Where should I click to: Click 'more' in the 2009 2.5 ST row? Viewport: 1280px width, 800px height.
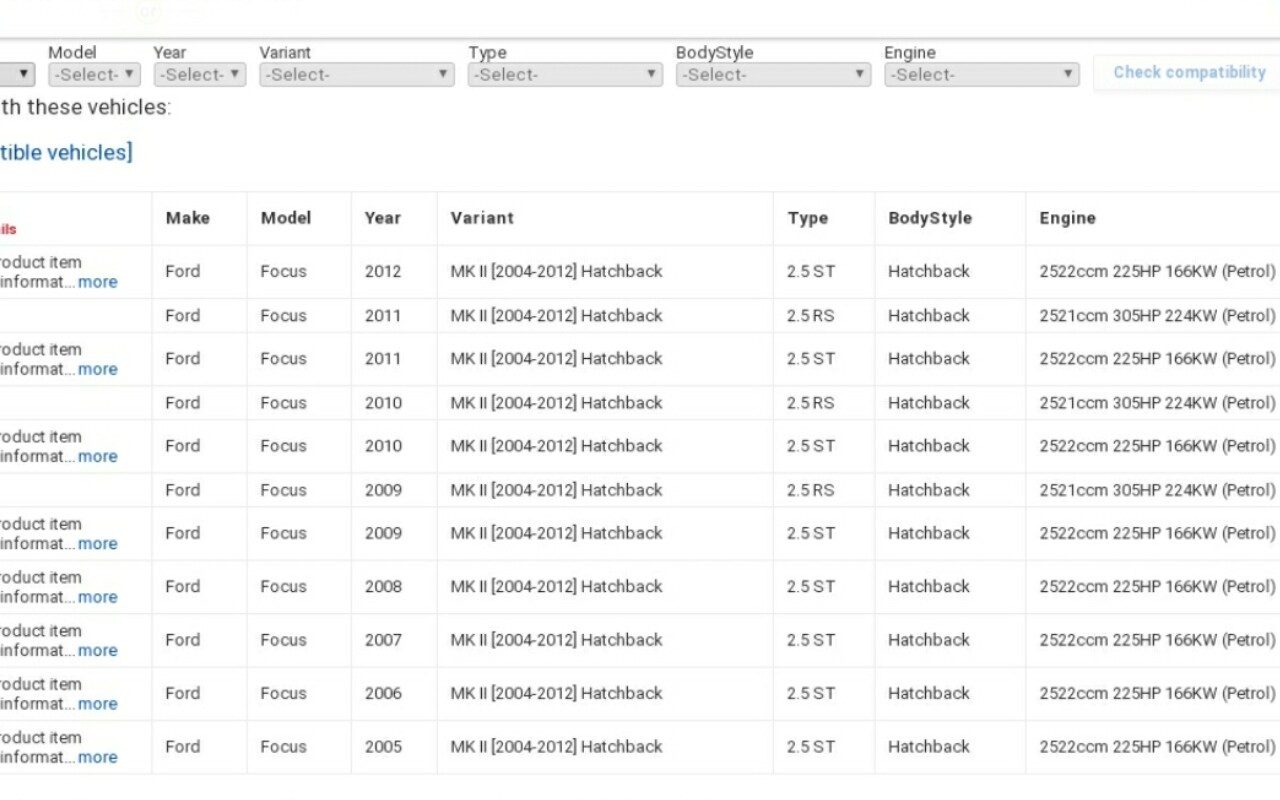pyautogui.click(x=98, y=544)
